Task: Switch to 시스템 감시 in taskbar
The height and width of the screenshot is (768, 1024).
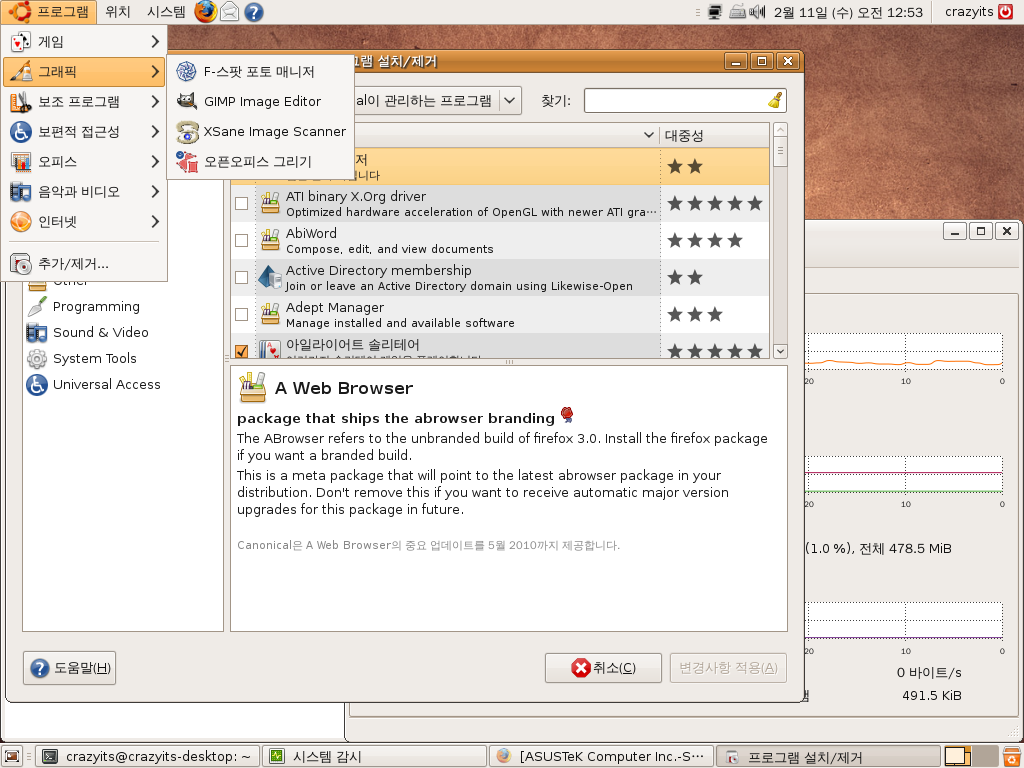Action: [x=375, y=756]
